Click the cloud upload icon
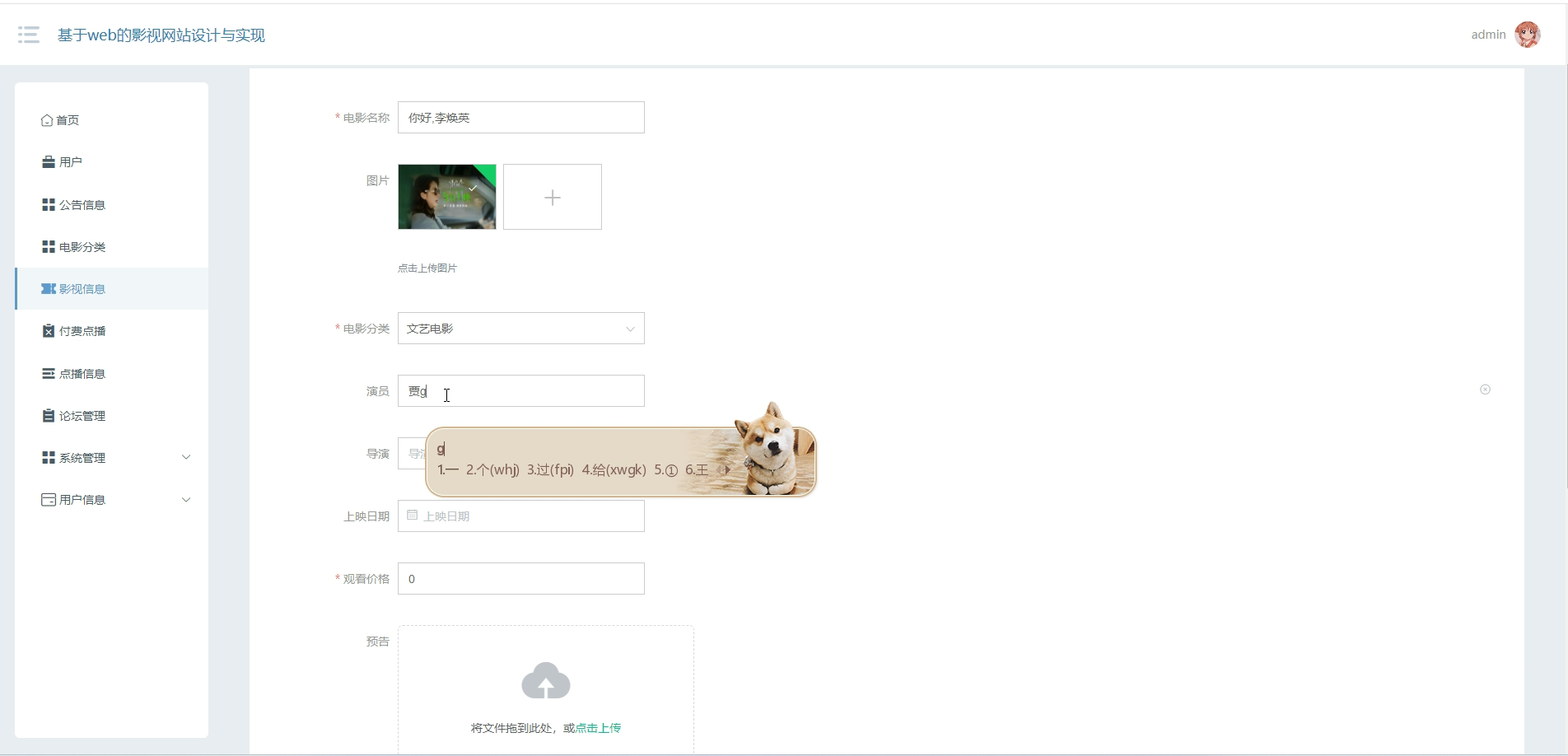This screenshot has height=756, width=1568. (x=545, y=681)
